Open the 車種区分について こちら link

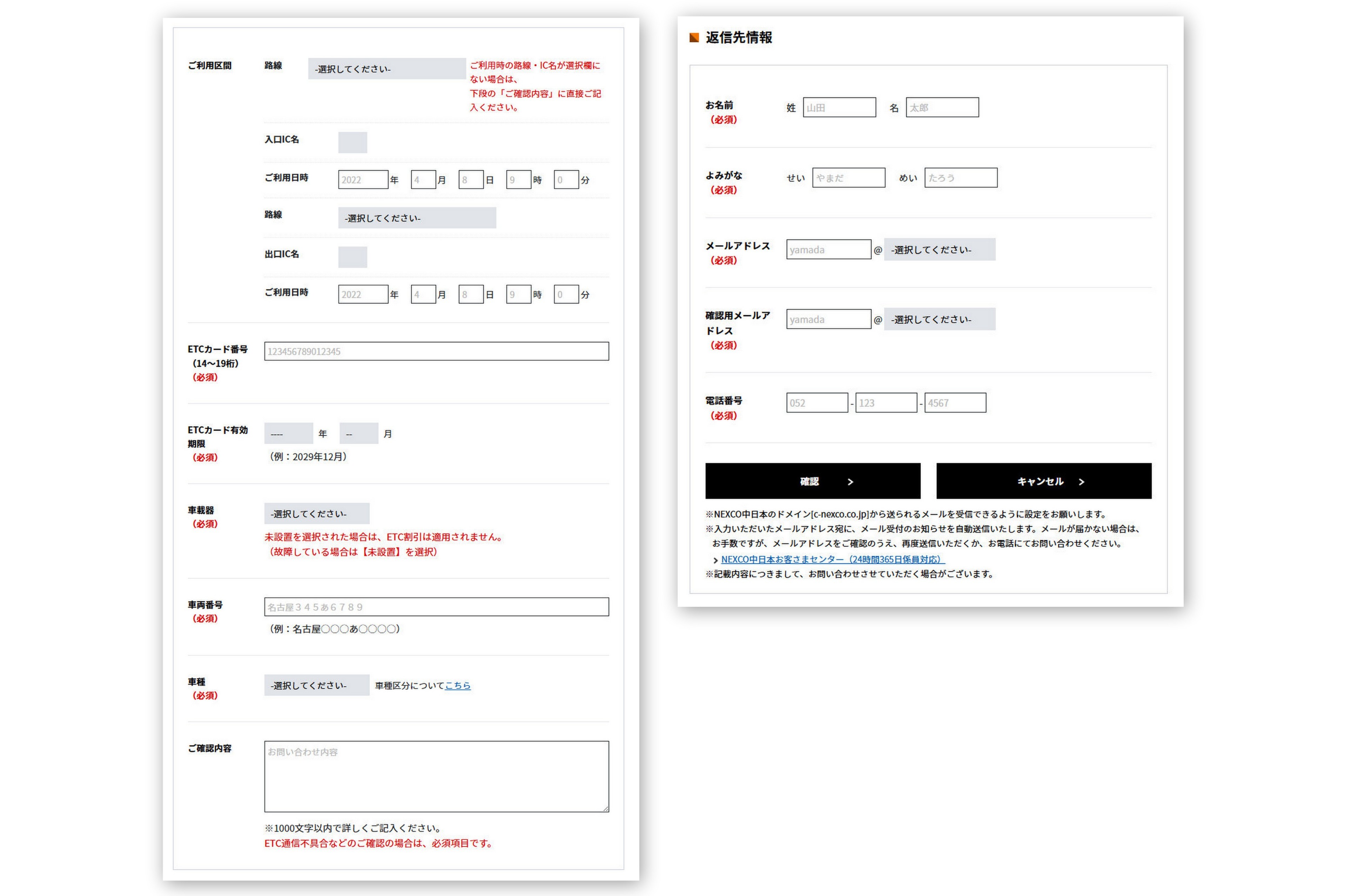tap(457, 685)
